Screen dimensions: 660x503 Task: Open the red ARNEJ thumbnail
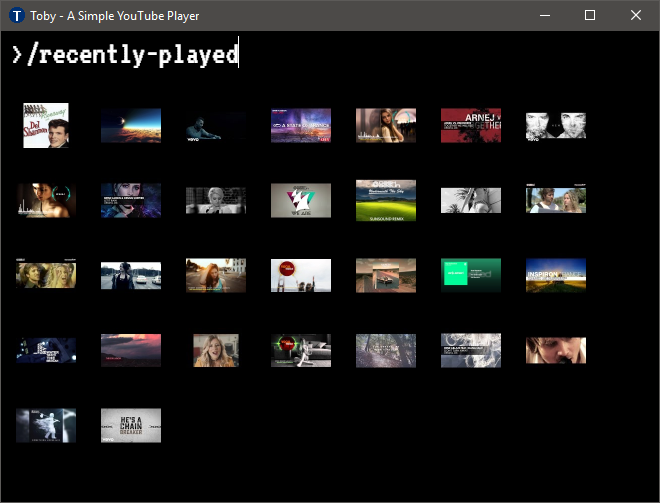pyautogui.click(x=471, y=125)
